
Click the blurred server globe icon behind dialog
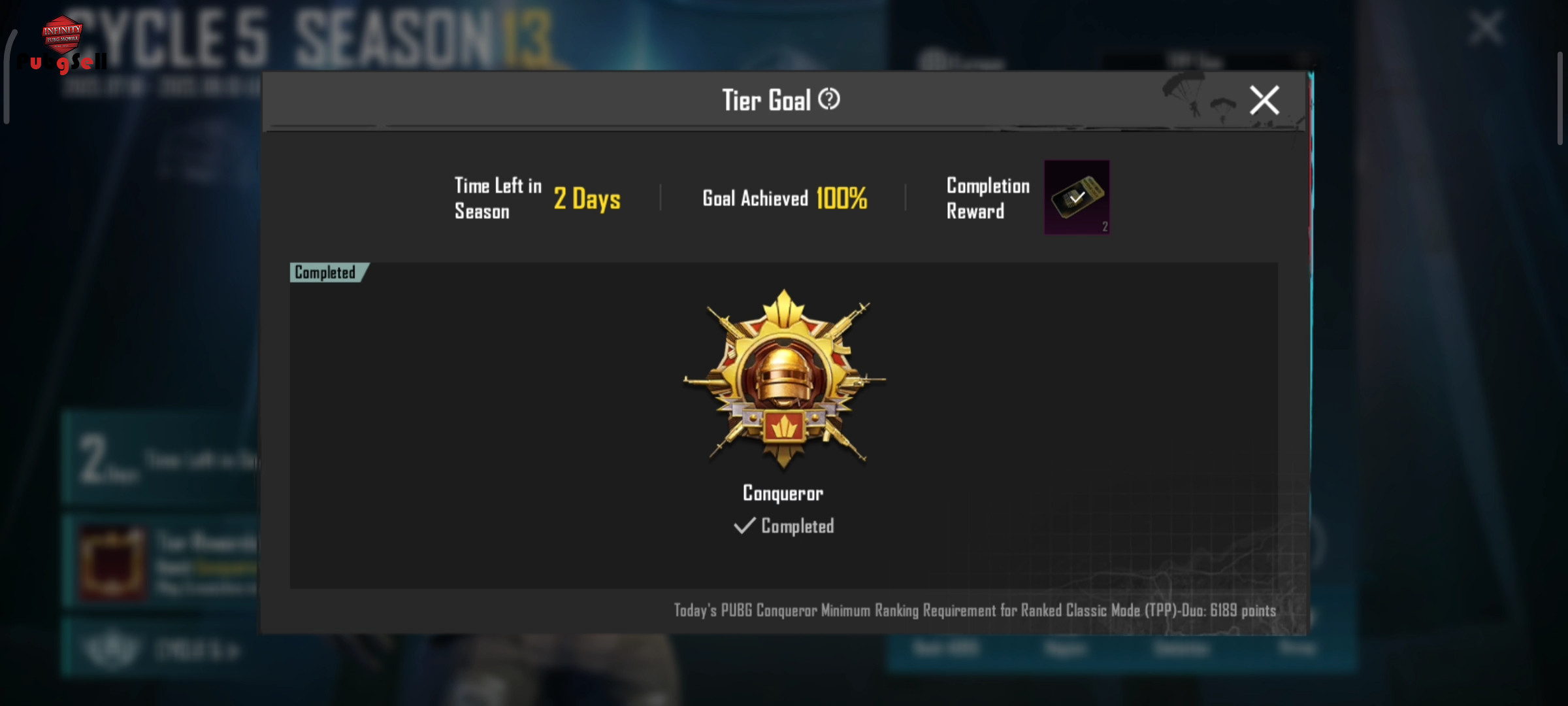[x=933, y=61]
